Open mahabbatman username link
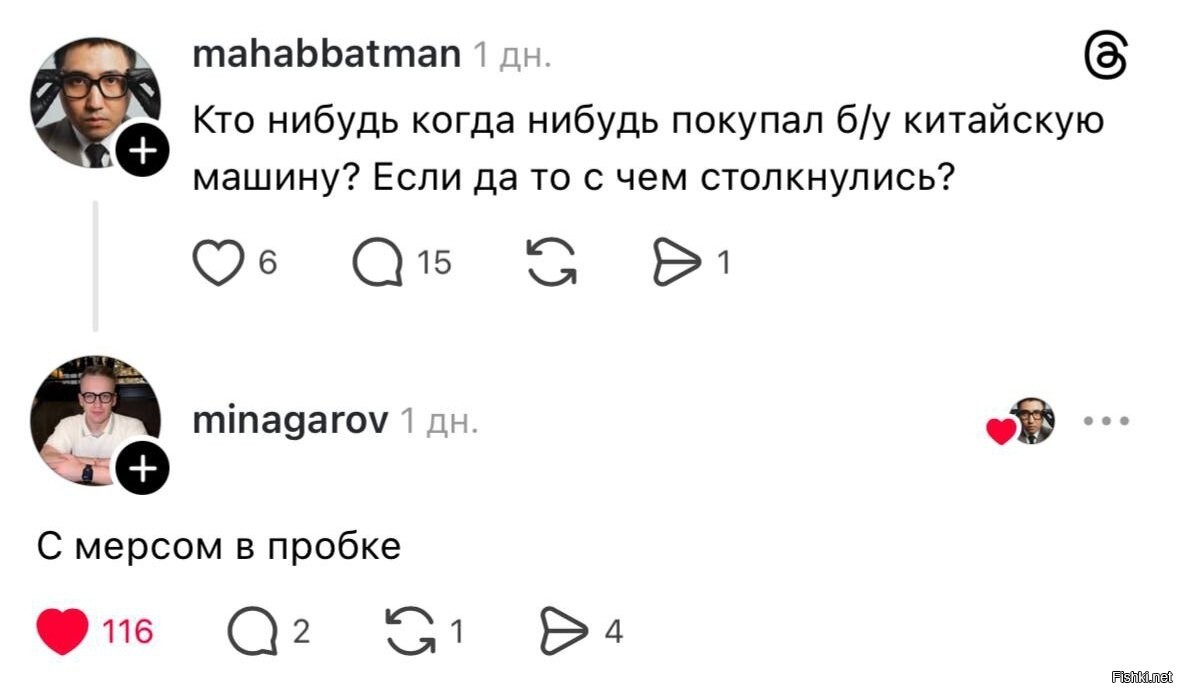 pos(326,54)
